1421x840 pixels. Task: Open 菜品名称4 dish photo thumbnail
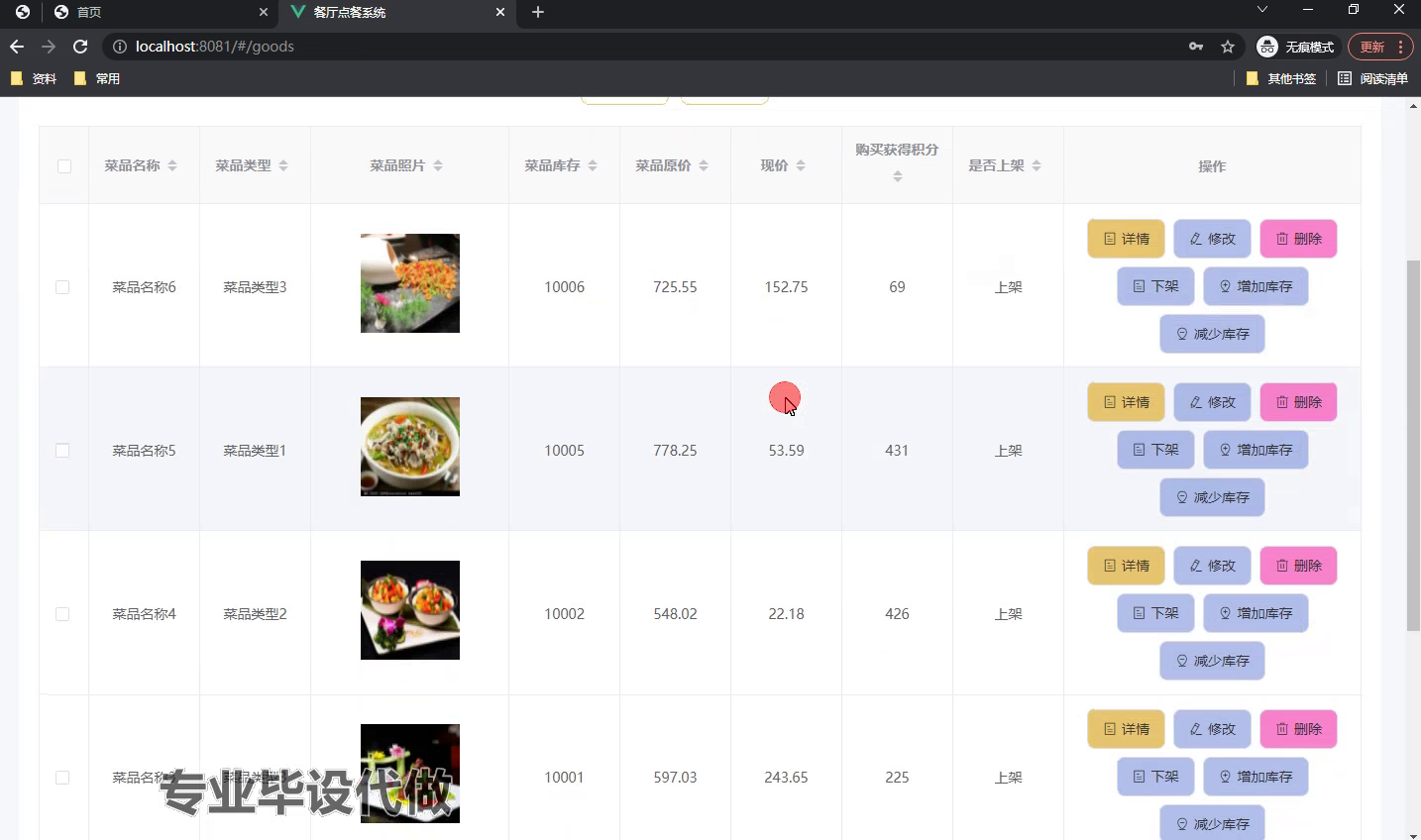(410, 610)
